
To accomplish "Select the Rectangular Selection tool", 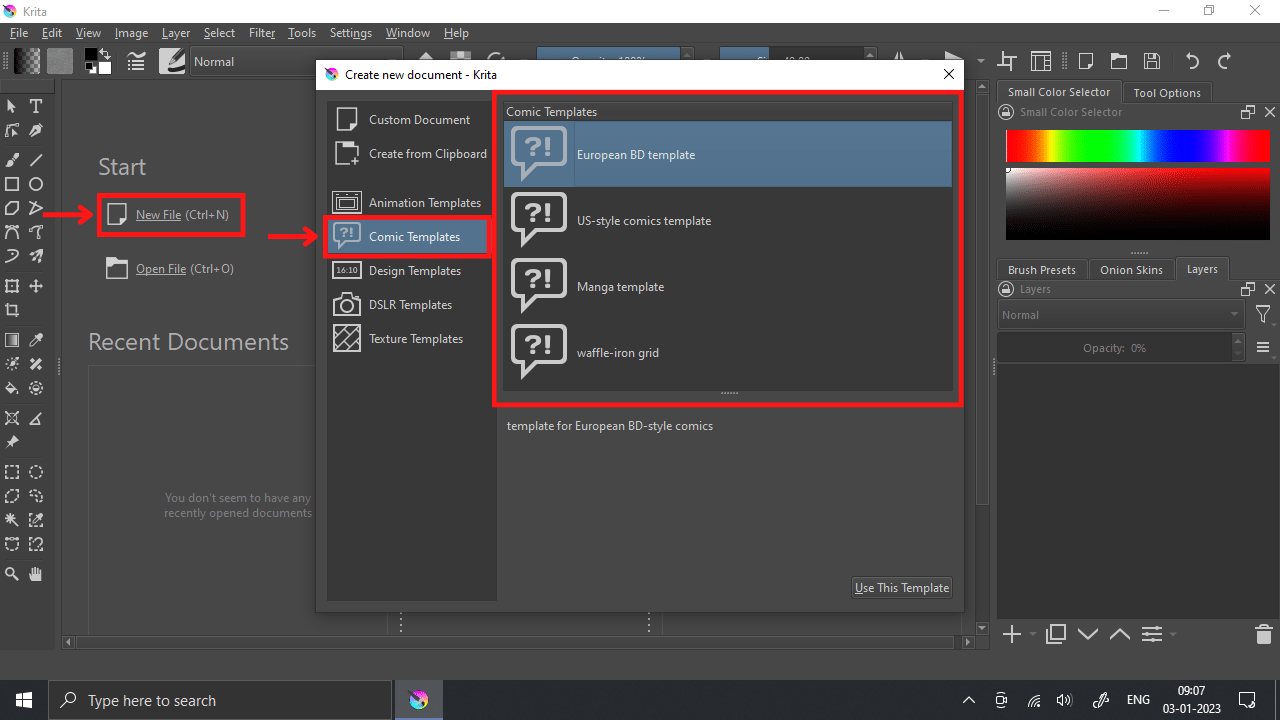I will (12, 472).
